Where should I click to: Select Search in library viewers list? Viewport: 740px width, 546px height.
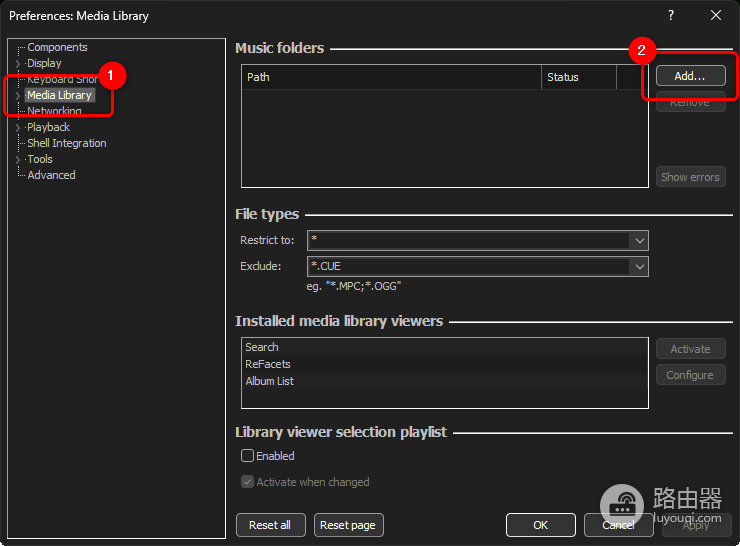445,347
